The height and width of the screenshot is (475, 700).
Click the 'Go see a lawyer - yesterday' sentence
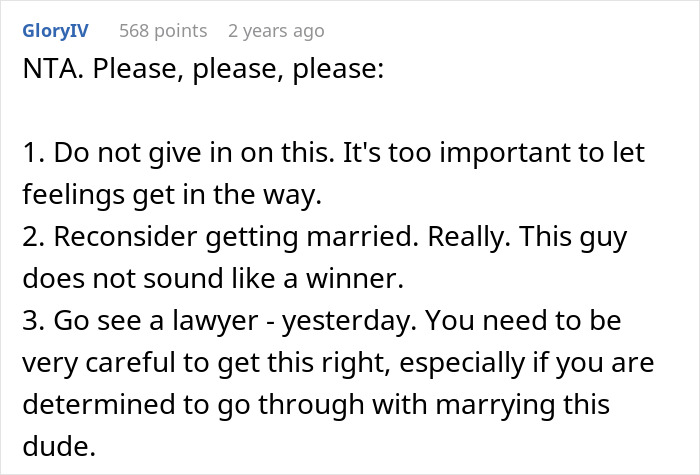(x=235, y=321)
